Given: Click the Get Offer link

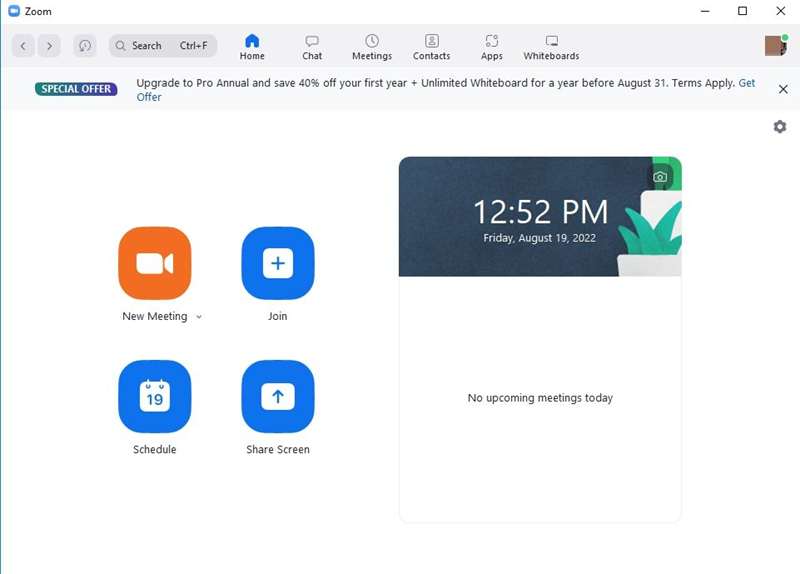Looking at the screenshot, I should (x=149, y=97).
